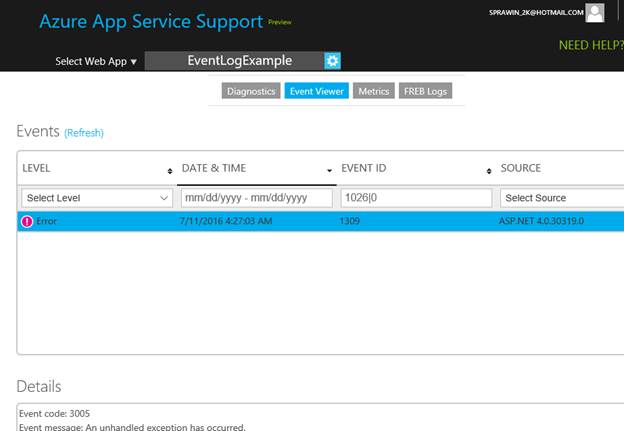This screenshot has height=431, width=624.
Task: Sort by the EVENT ID column arrows
Action: click(489, 171)
